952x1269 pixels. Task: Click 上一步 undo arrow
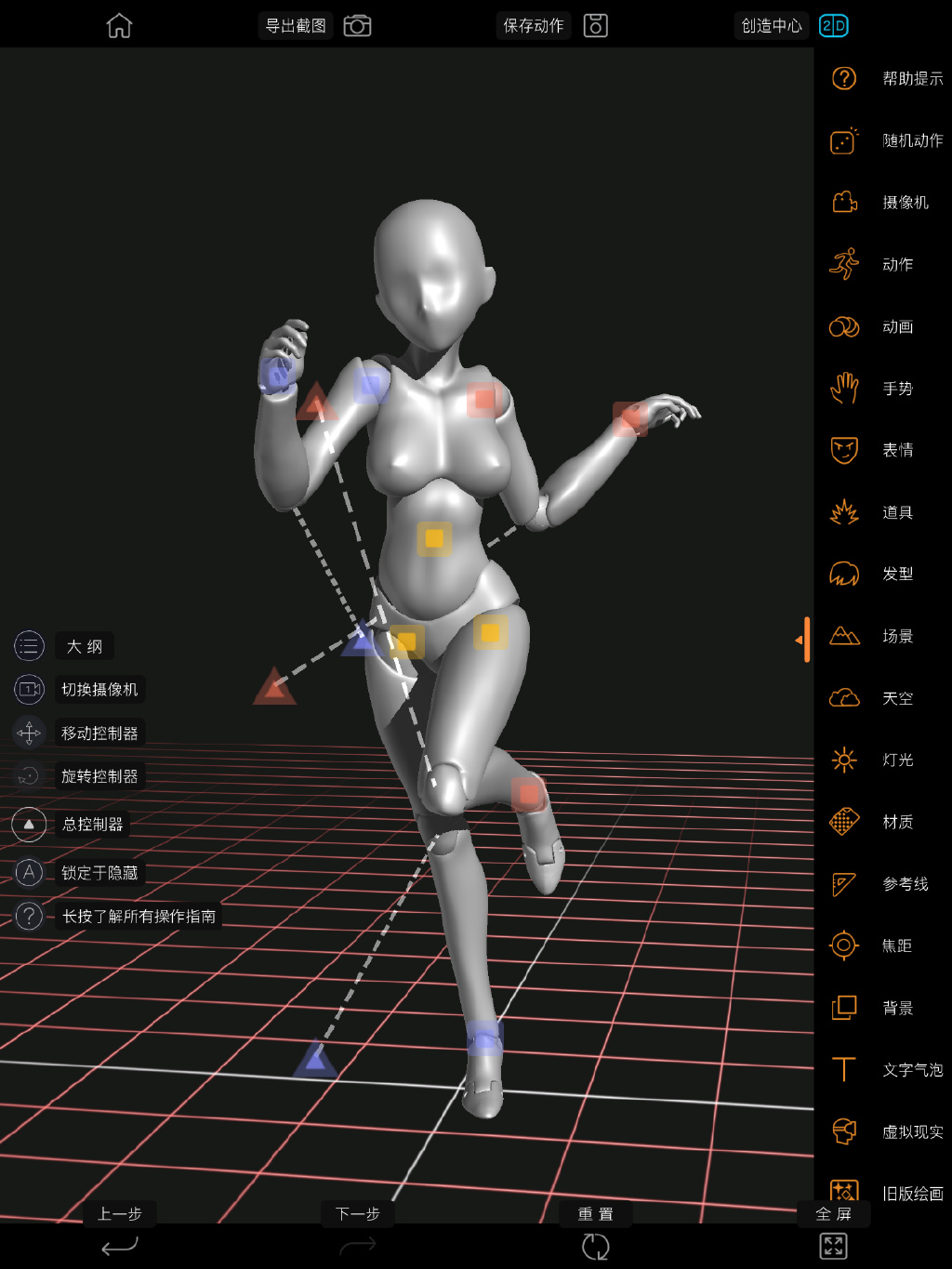click(x=119, y=1246)
